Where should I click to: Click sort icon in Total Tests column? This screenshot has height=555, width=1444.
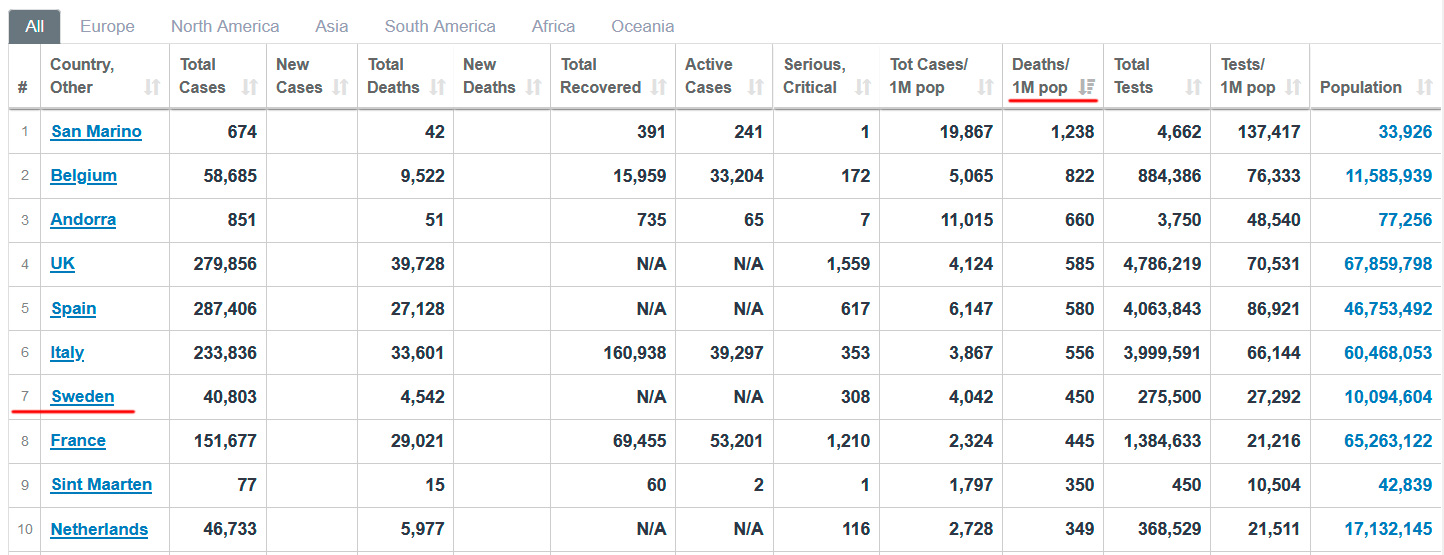click(x=1193, y=88)
